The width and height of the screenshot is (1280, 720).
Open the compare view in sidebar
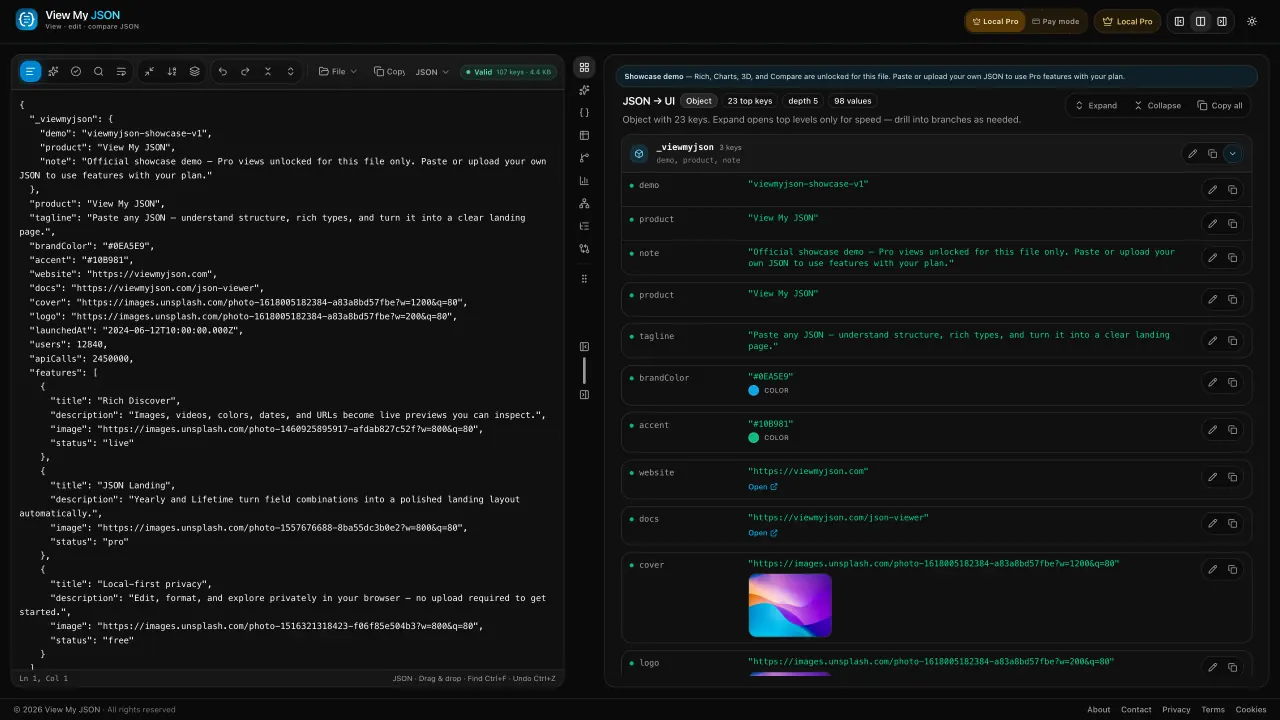(x=585, y=248)
